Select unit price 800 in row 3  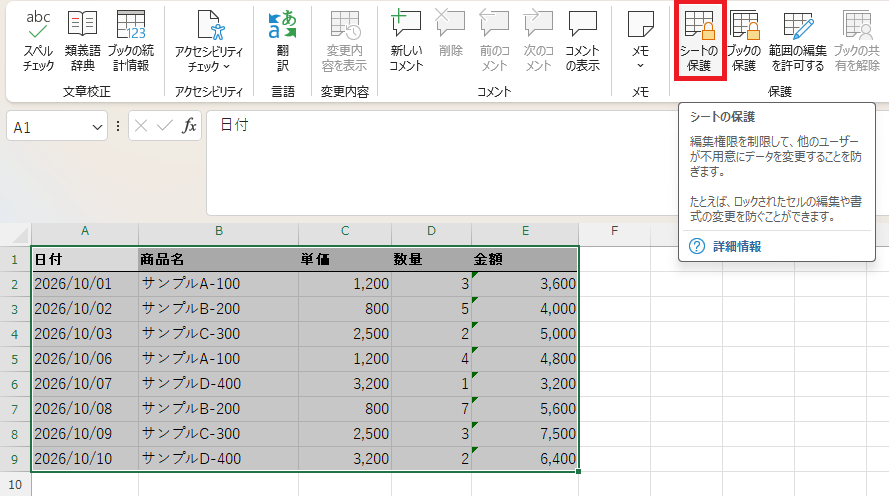pyautogui.click(x=345, y=309)
